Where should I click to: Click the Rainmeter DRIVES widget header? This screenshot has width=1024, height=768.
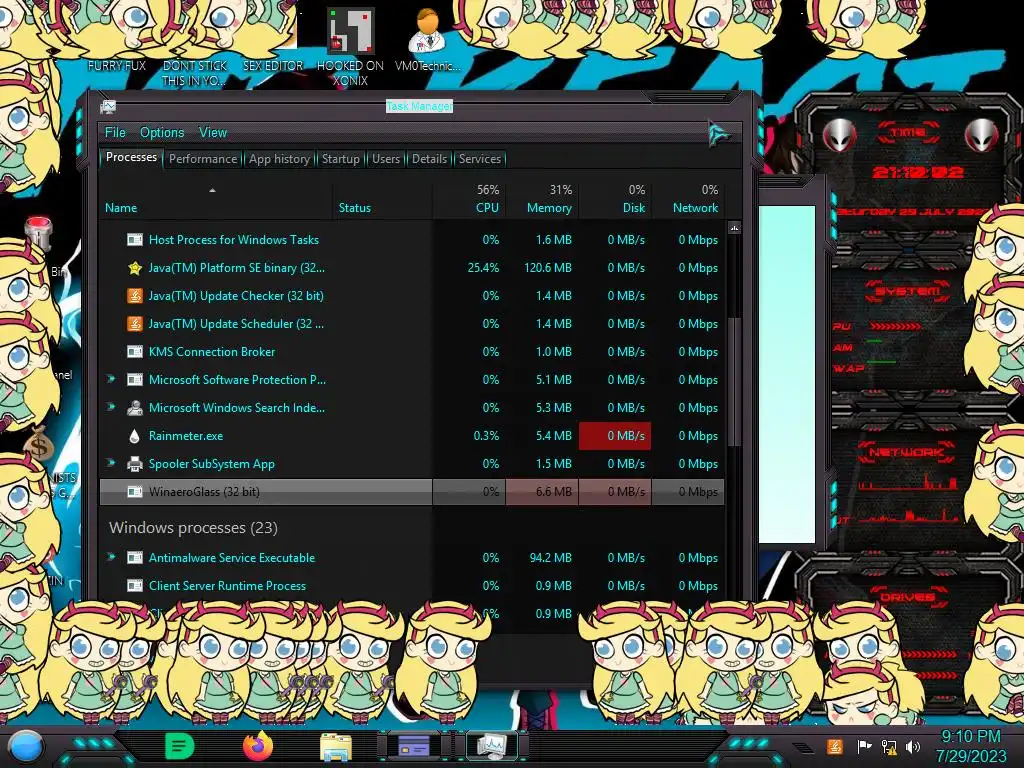pos(907,597)
